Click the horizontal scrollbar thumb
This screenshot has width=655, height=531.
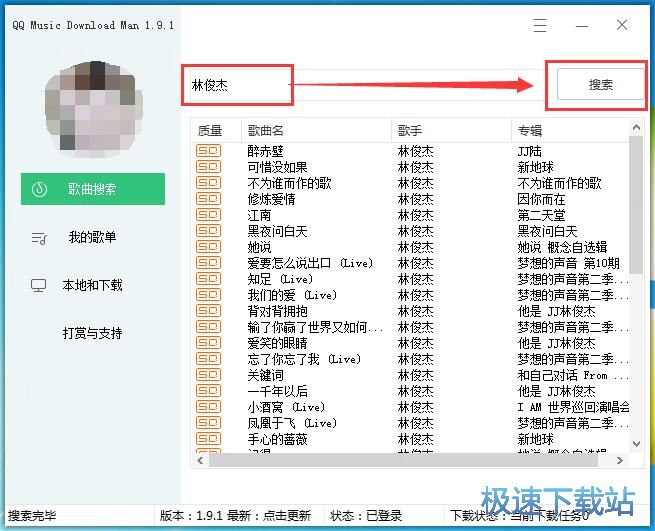403,460
